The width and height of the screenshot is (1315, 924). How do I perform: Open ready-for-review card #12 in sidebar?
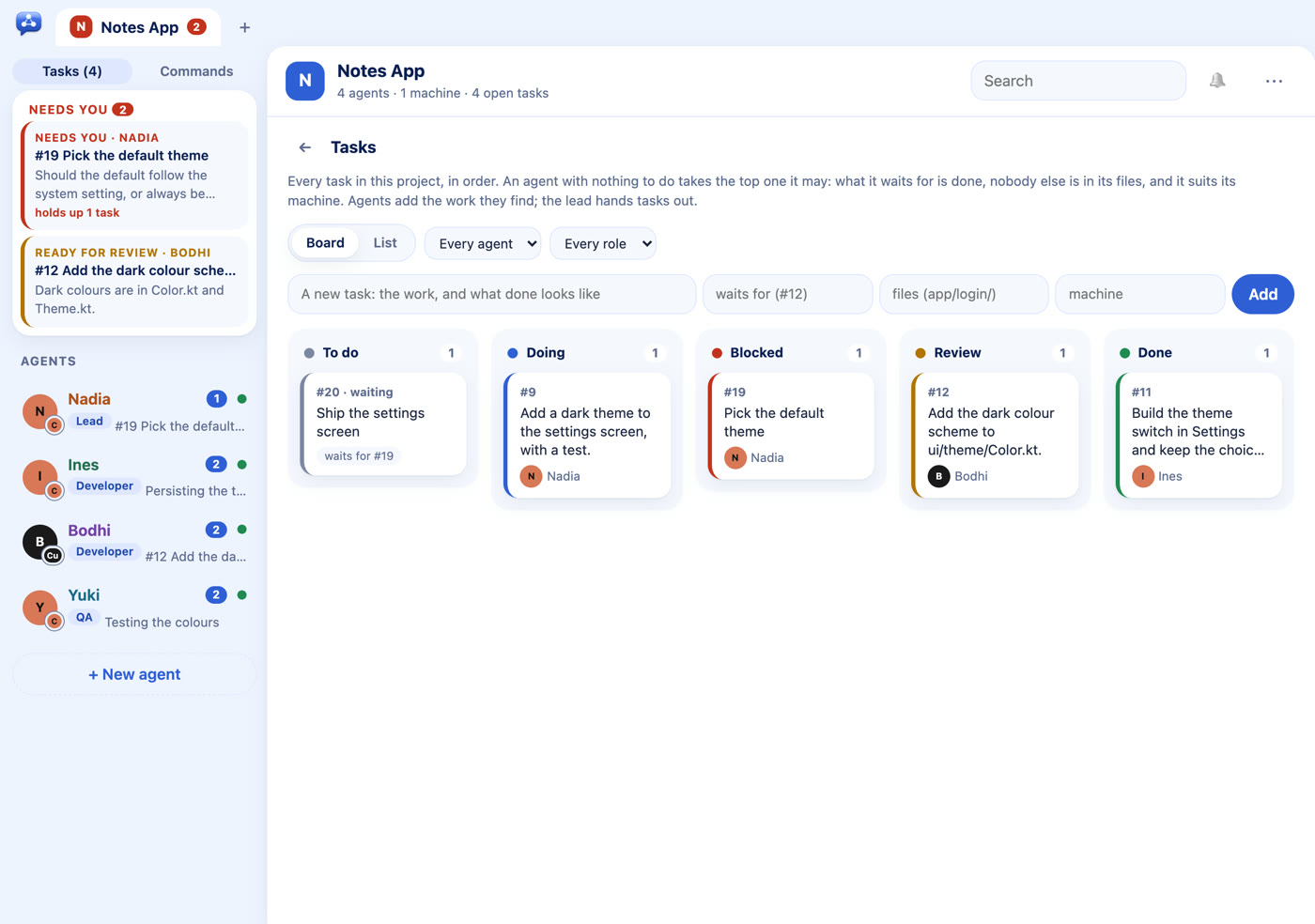pos(134,281)
